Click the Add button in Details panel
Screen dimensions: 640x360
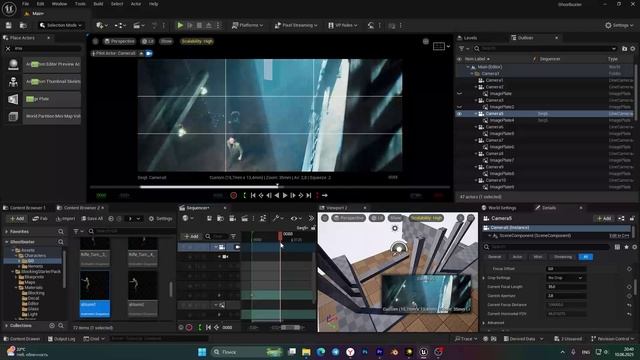604,218
